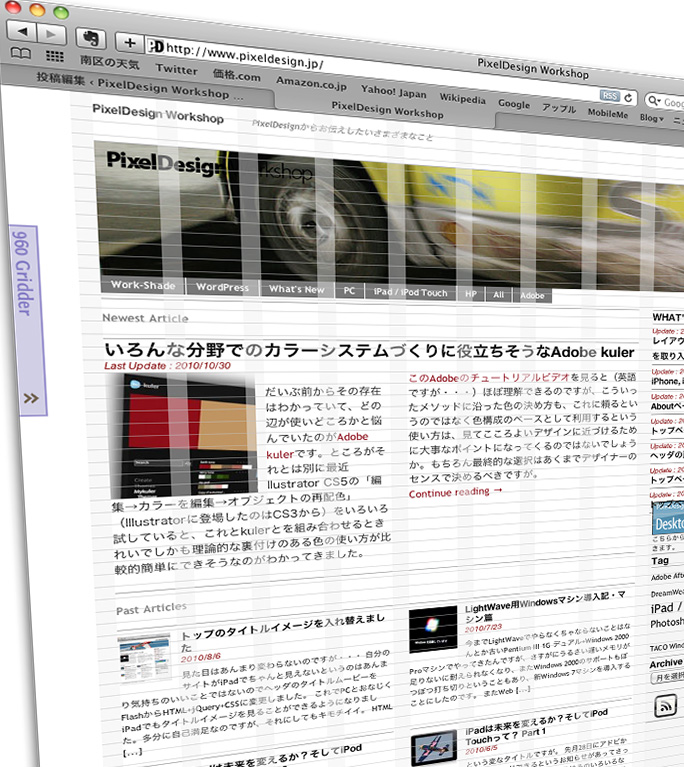Click the airplane article thumbnail
Image resolution: width=684 pixels, height=767 pixels.
point(434,747)
